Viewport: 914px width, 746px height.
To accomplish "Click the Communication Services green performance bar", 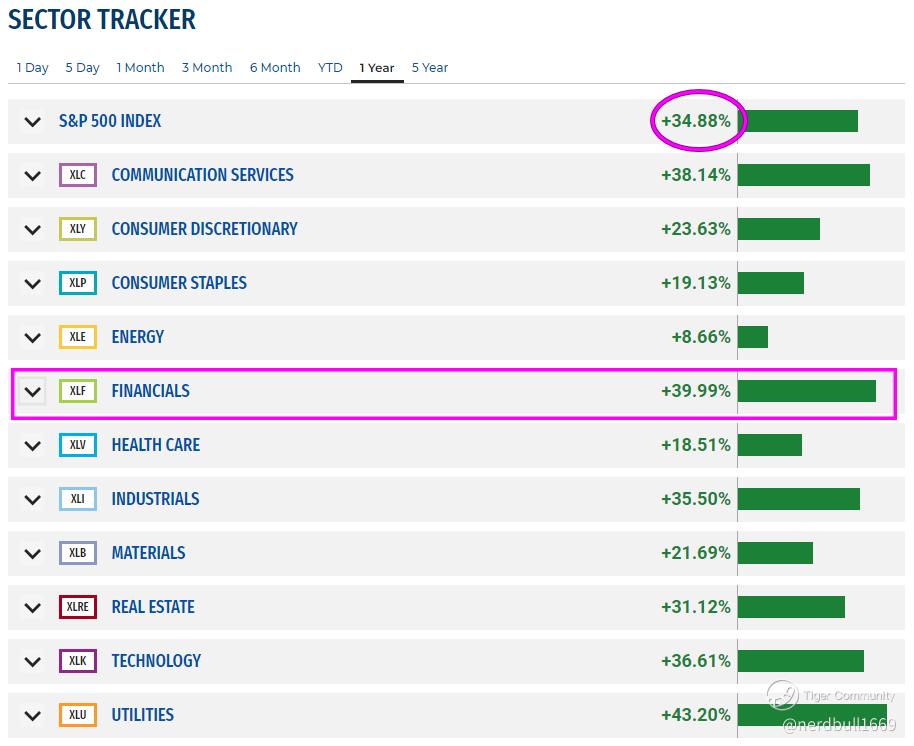I will [804, 175].
